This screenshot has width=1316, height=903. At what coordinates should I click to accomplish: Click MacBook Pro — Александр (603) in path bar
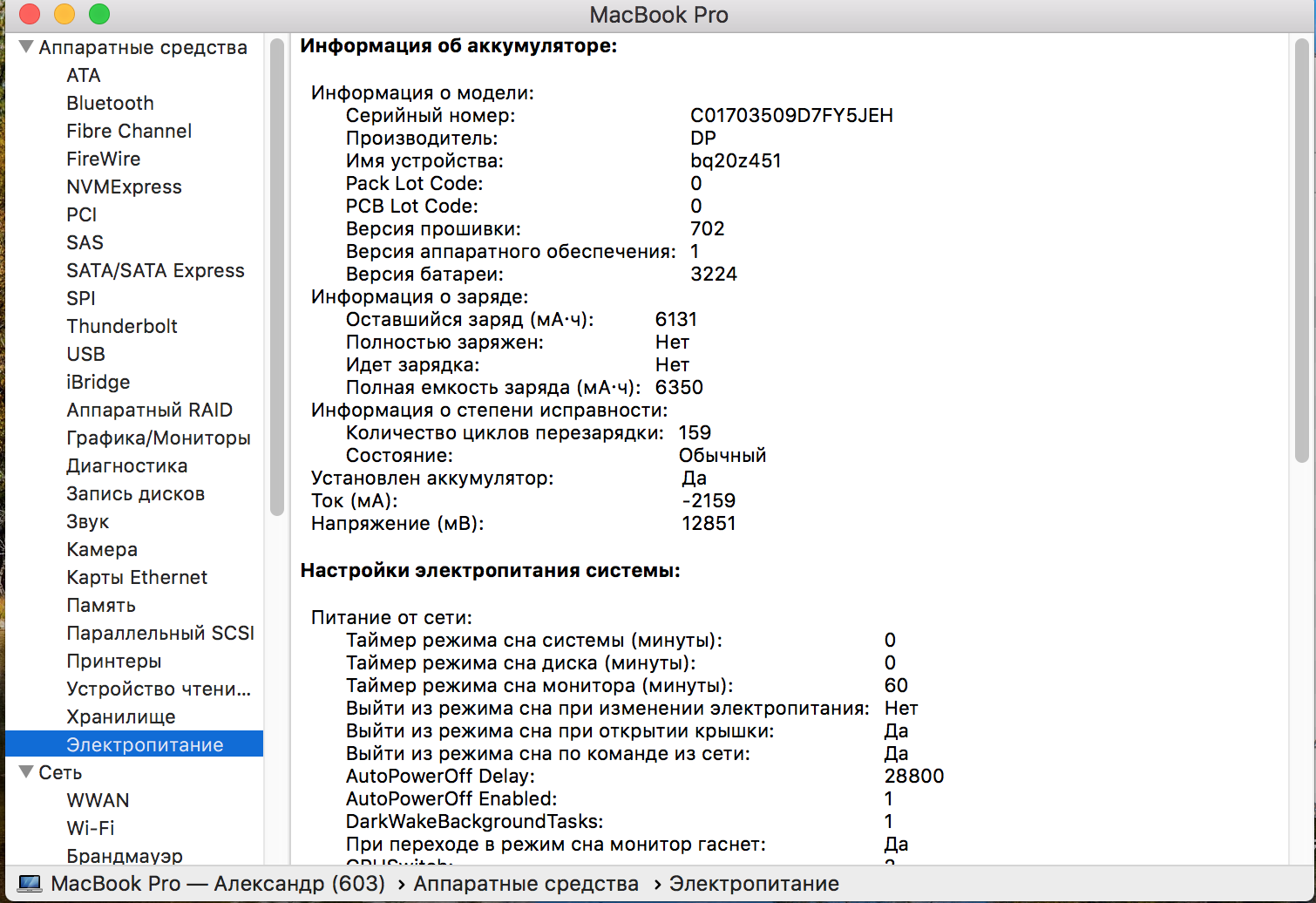pyautogui.click(x=218, y=884)
